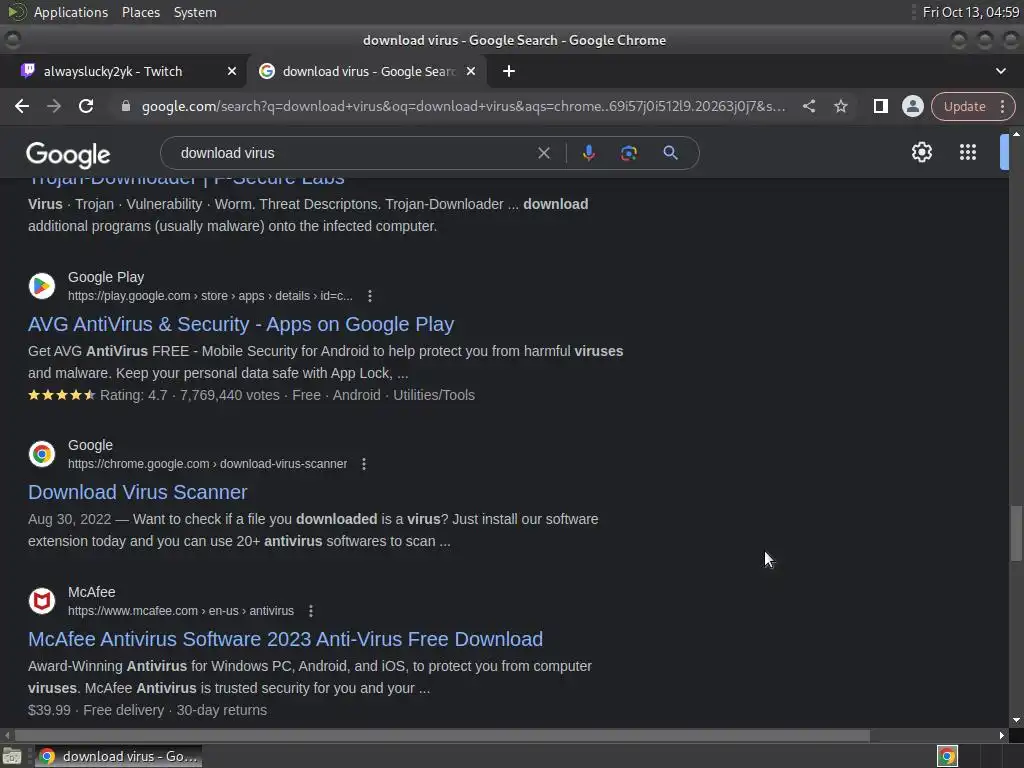Click the chrome.google.com download-virus-scanner URL

208,464
